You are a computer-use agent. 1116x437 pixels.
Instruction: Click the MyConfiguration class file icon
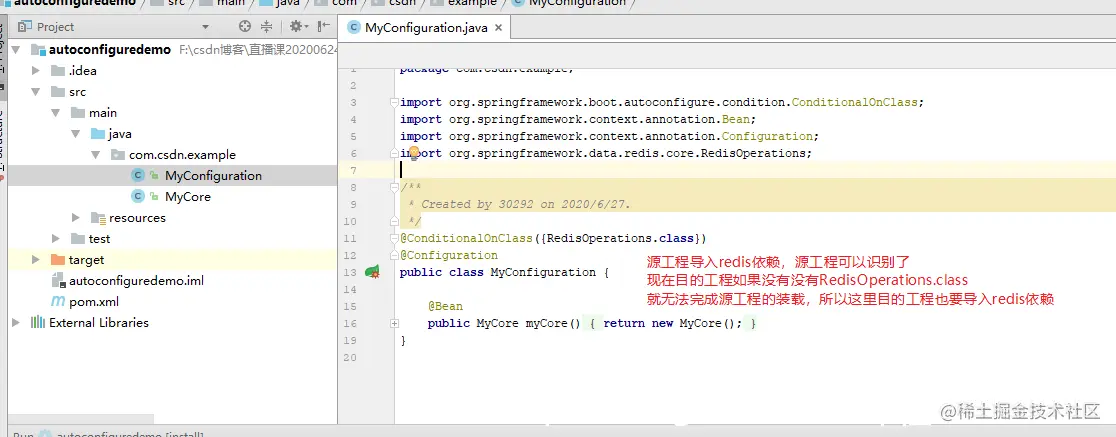[138, 176]
